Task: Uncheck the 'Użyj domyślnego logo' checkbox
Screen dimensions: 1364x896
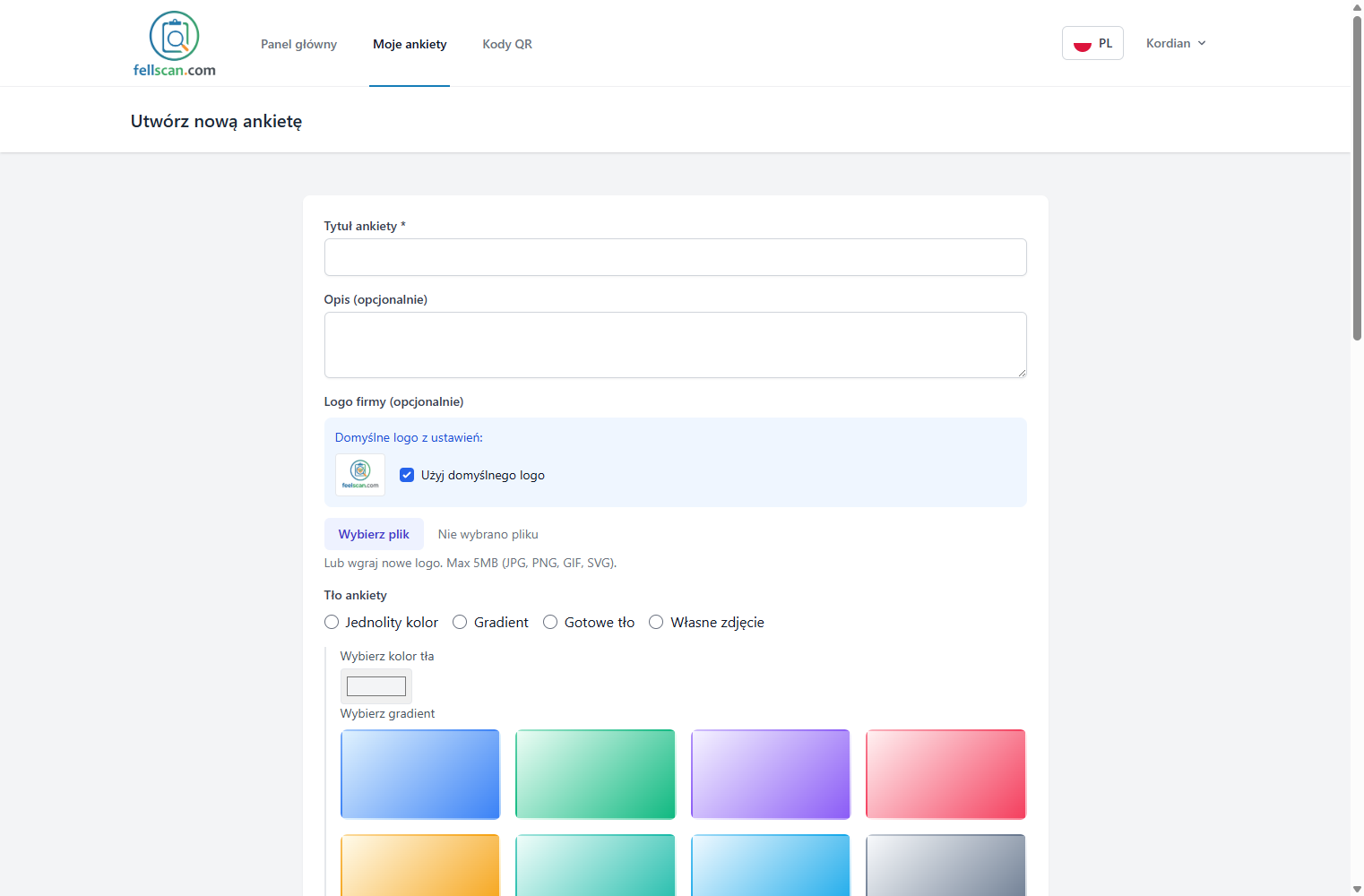Action: click(x=407, y=475)
